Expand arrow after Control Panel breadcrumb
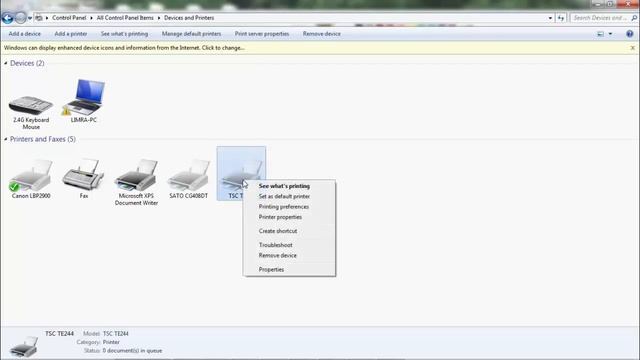The image size is (640, 360). click(91, 18)
